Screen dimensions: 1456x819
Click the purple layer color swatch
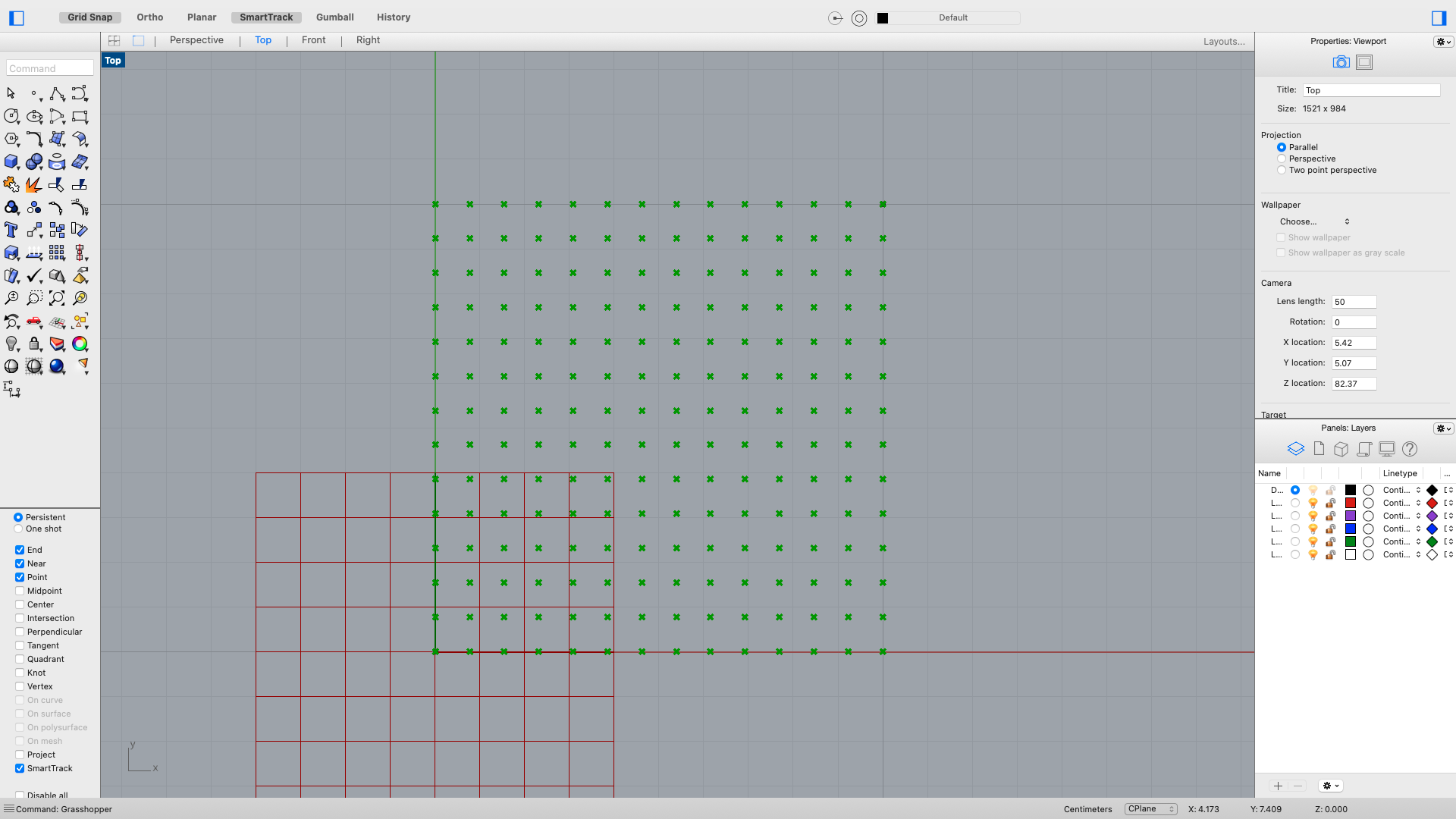[x=1351, y=516]
